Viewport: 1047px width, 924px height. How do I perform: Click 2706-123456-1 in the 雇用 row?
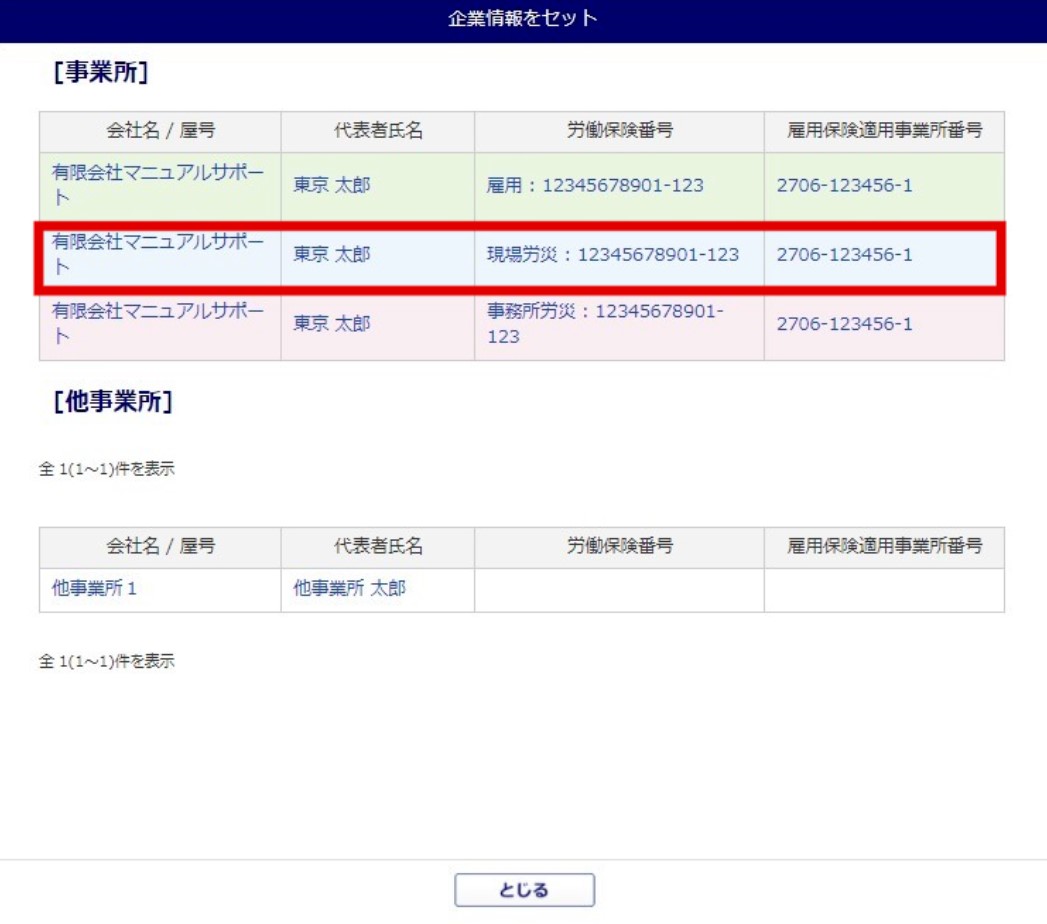click(844, 185)
